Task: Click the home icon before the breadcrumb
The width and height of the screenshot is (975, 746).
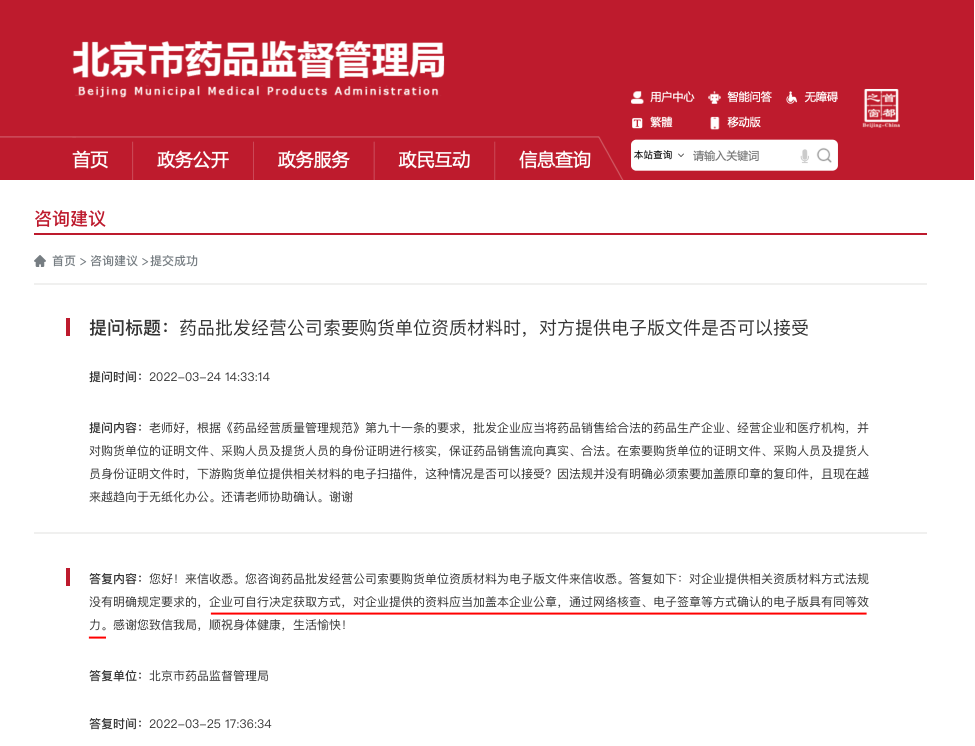Action: click(40, 260)
